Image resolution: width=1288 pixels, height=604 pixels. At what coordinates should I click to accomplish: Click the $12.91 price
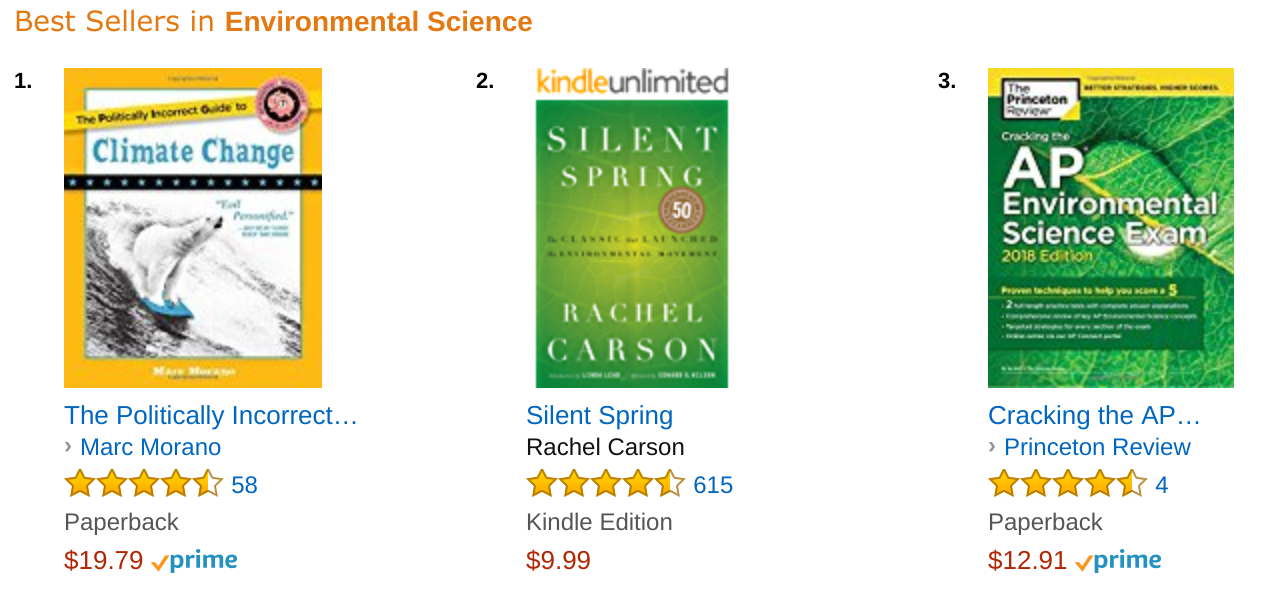click(1027, 560)
